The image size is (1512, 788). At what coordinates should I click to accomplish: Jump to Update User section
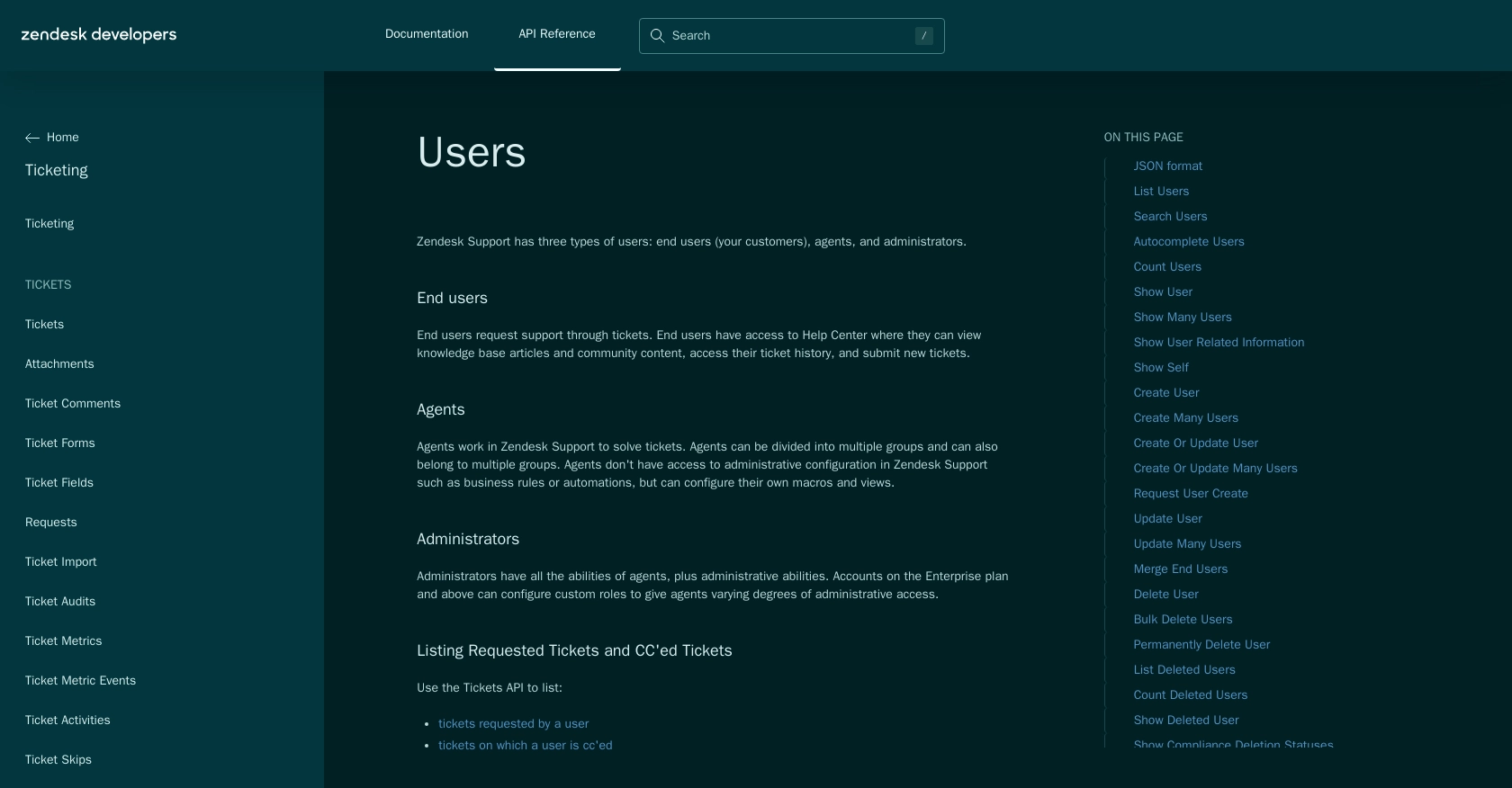tap(1168, 519)
